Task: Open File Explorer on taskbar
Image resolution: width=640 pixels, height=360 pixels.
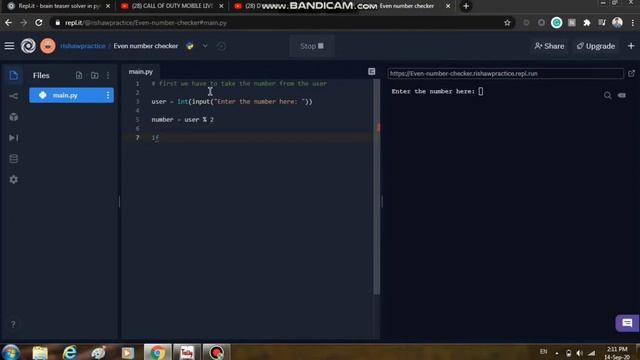Action: click(40, 352)
